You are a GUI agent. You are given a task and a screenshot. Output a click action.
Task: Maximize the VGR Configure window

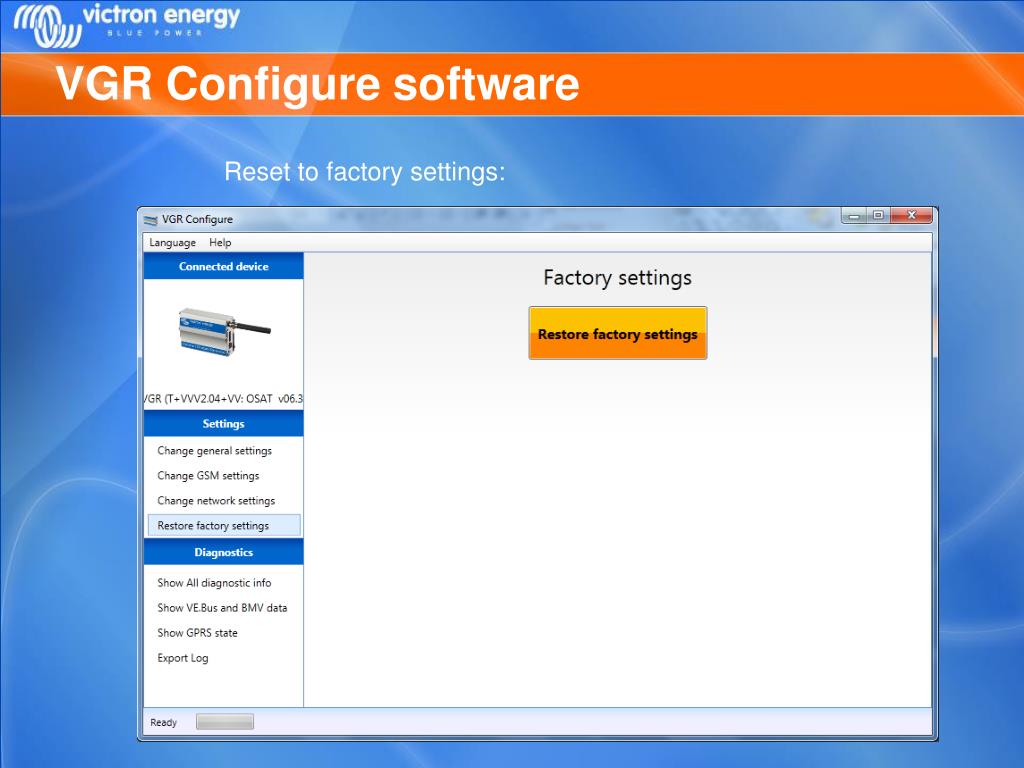pyautogui.click(x=878, y=215)
